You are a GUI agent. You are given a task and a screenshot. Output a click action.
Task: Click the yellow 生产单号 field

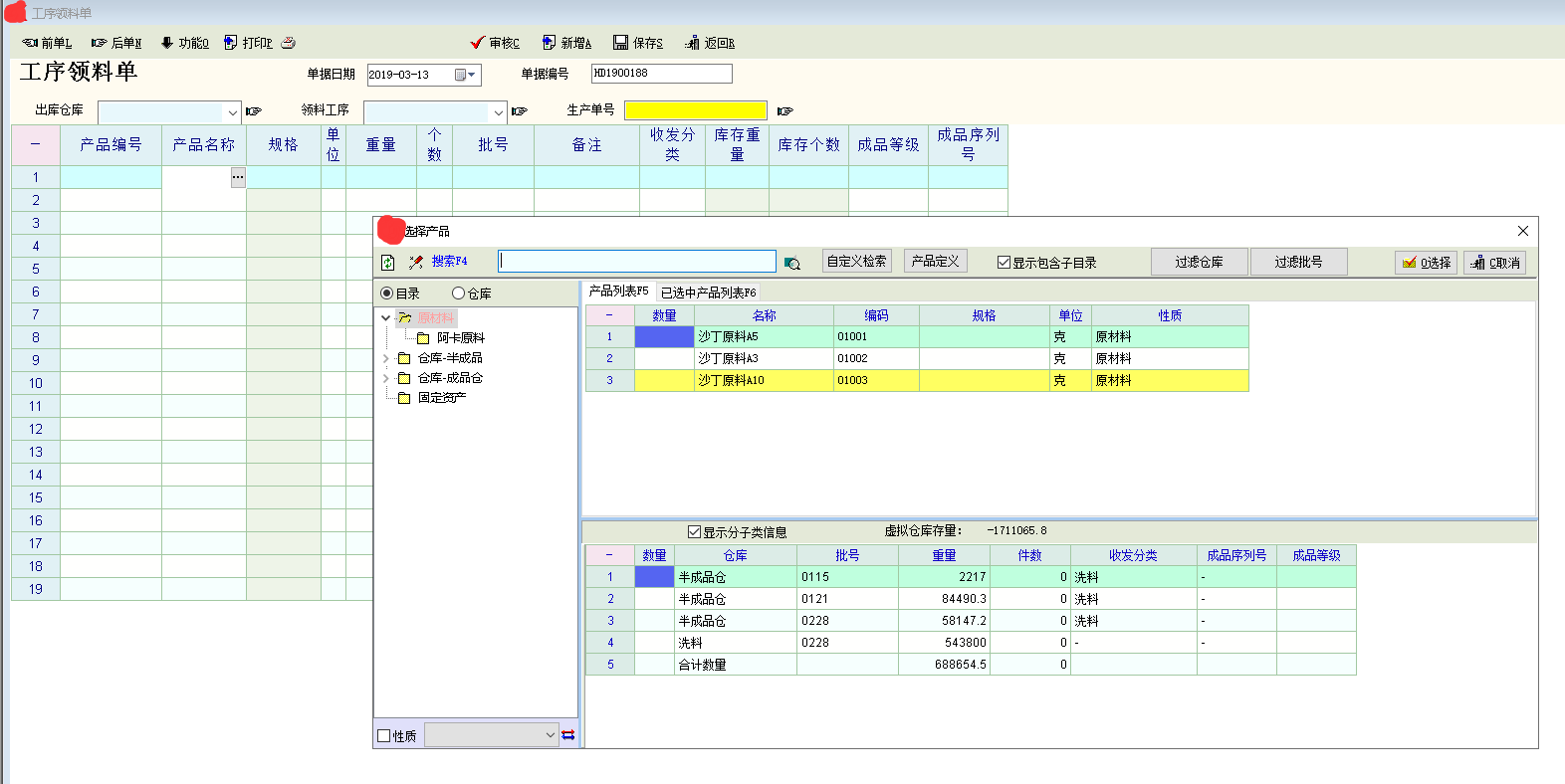tap(695, 111)
